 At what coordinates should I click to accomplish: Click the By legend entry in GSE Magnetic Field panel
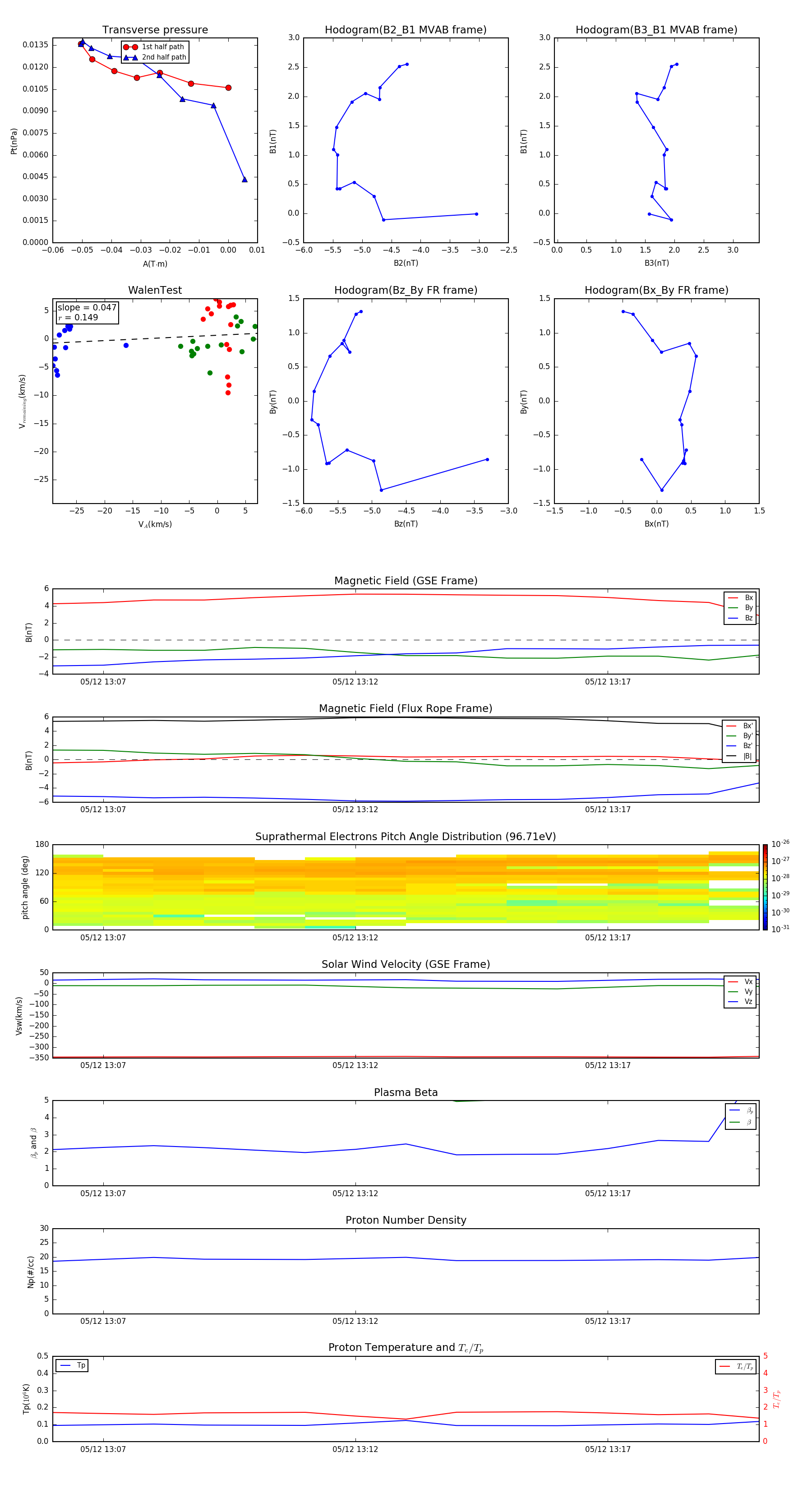pos(740,607)
